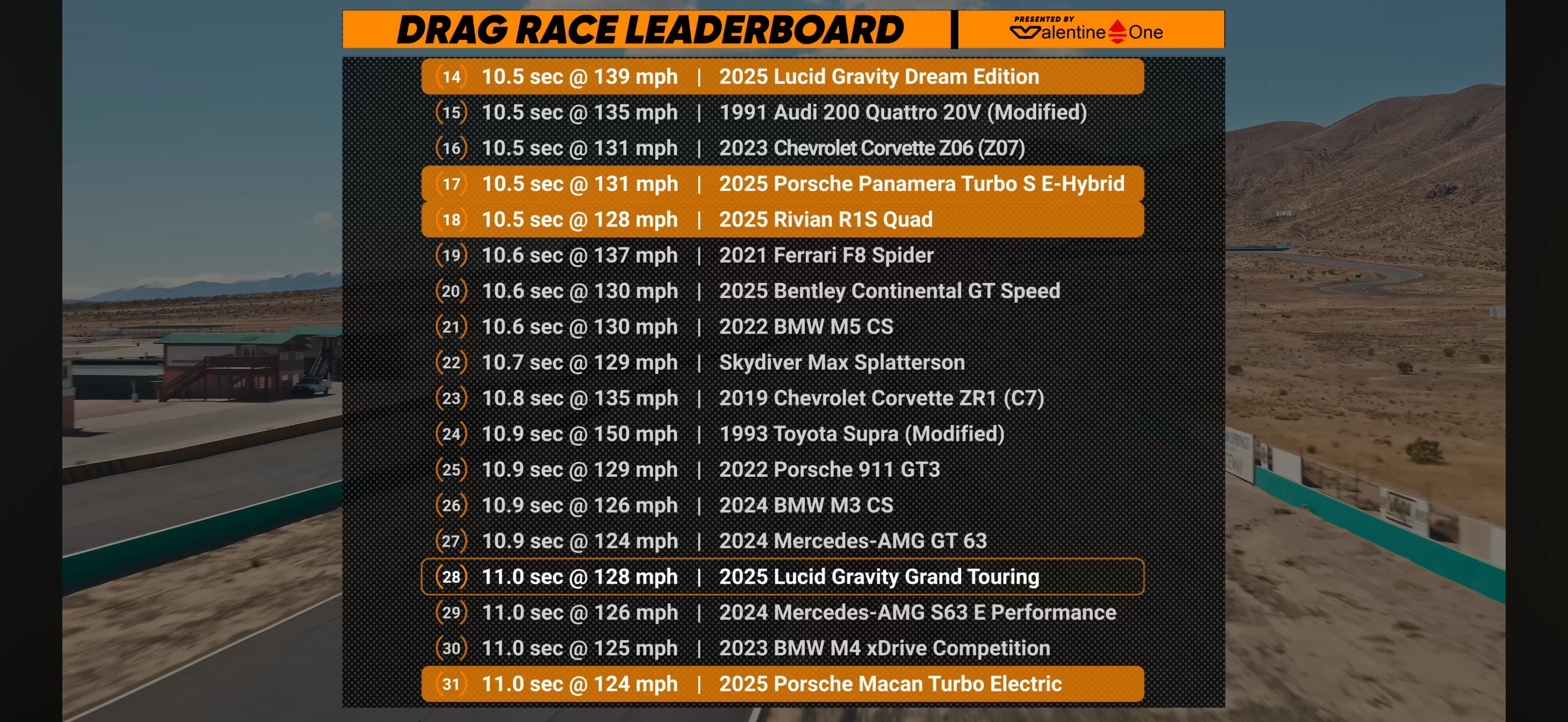Image resolution: width=1568 pixels, height=722 pixels.
Task: Select the 2022 Porsche 911 GT3 row
Action: 783,469
